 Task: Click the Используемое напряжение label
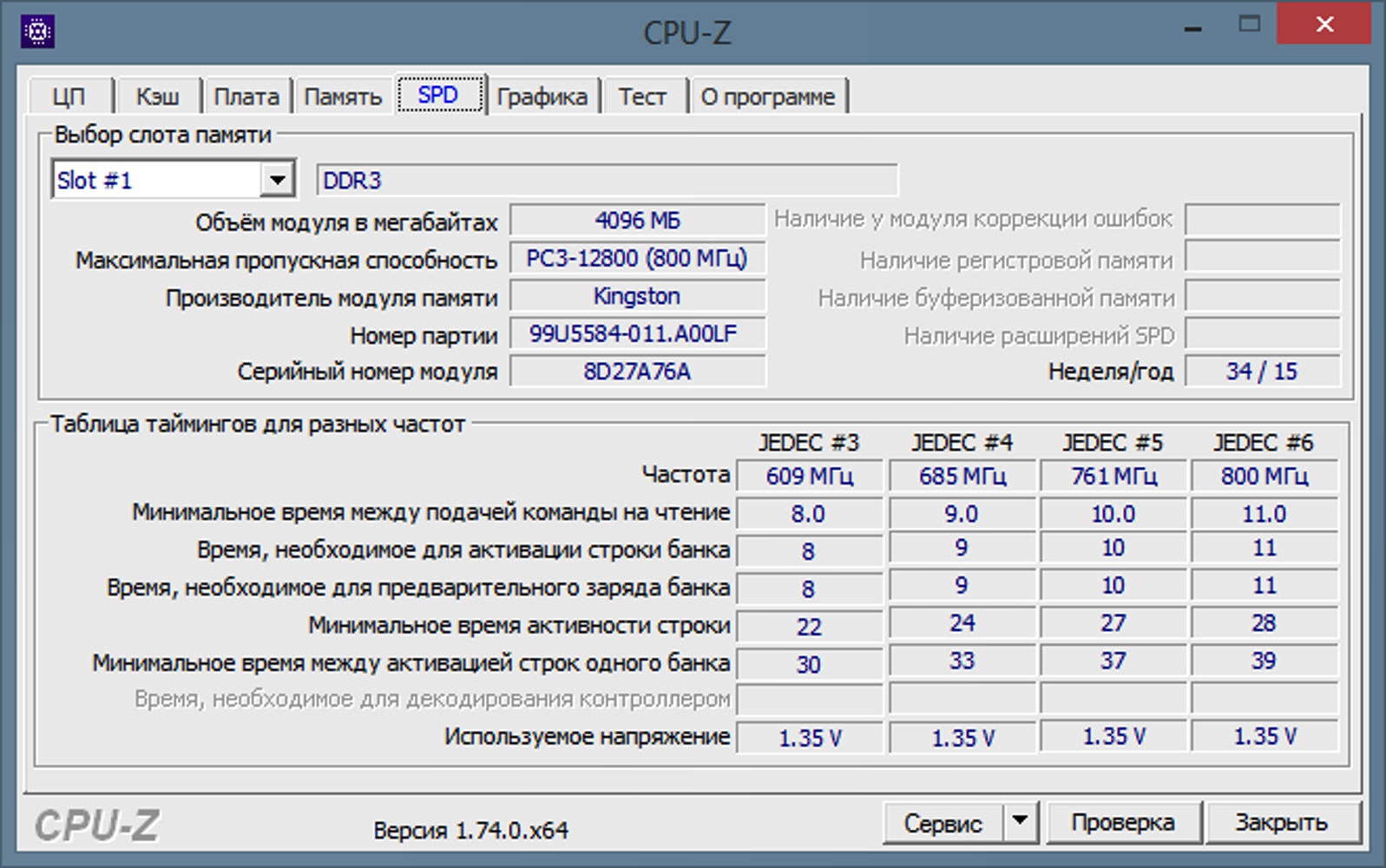[587, 737]
